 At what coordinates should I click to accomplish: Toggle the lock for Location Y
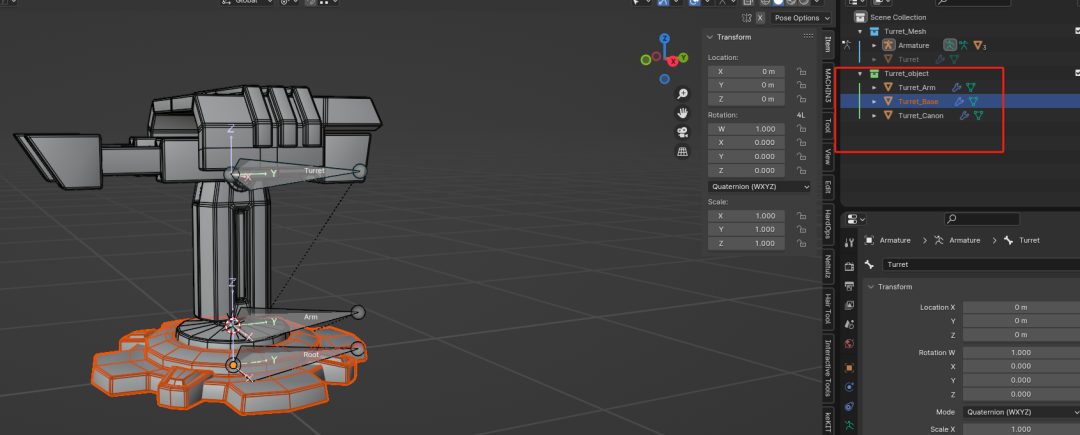[x=801, y=85]
